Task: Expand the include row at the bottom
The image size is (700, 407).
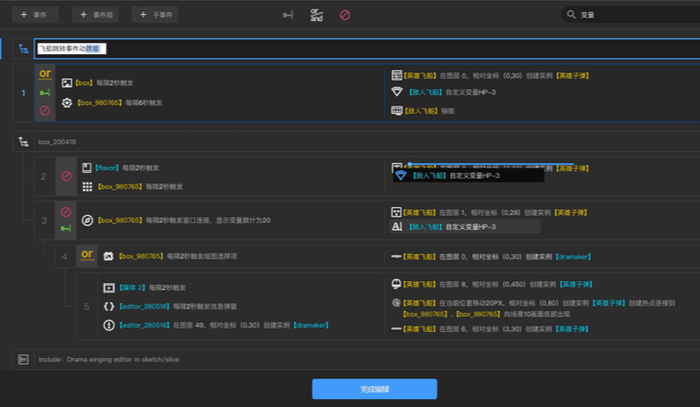Action: [x=23, y=359]
